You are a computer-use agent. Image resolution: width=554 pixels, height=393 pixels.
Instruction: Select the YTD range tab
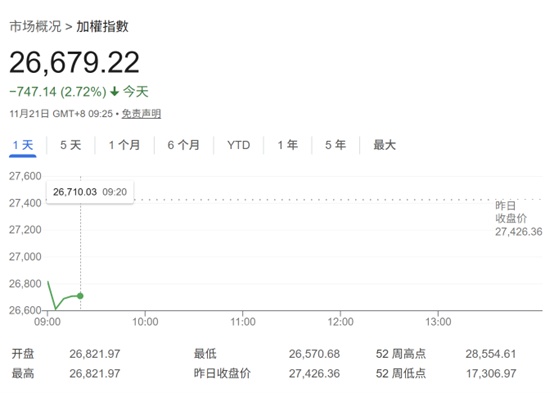pyautogui.click(x=238, y=145)
